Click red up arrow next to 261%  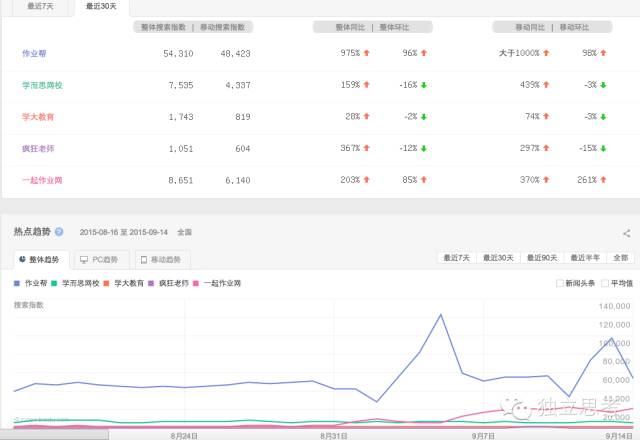point(607,180)
